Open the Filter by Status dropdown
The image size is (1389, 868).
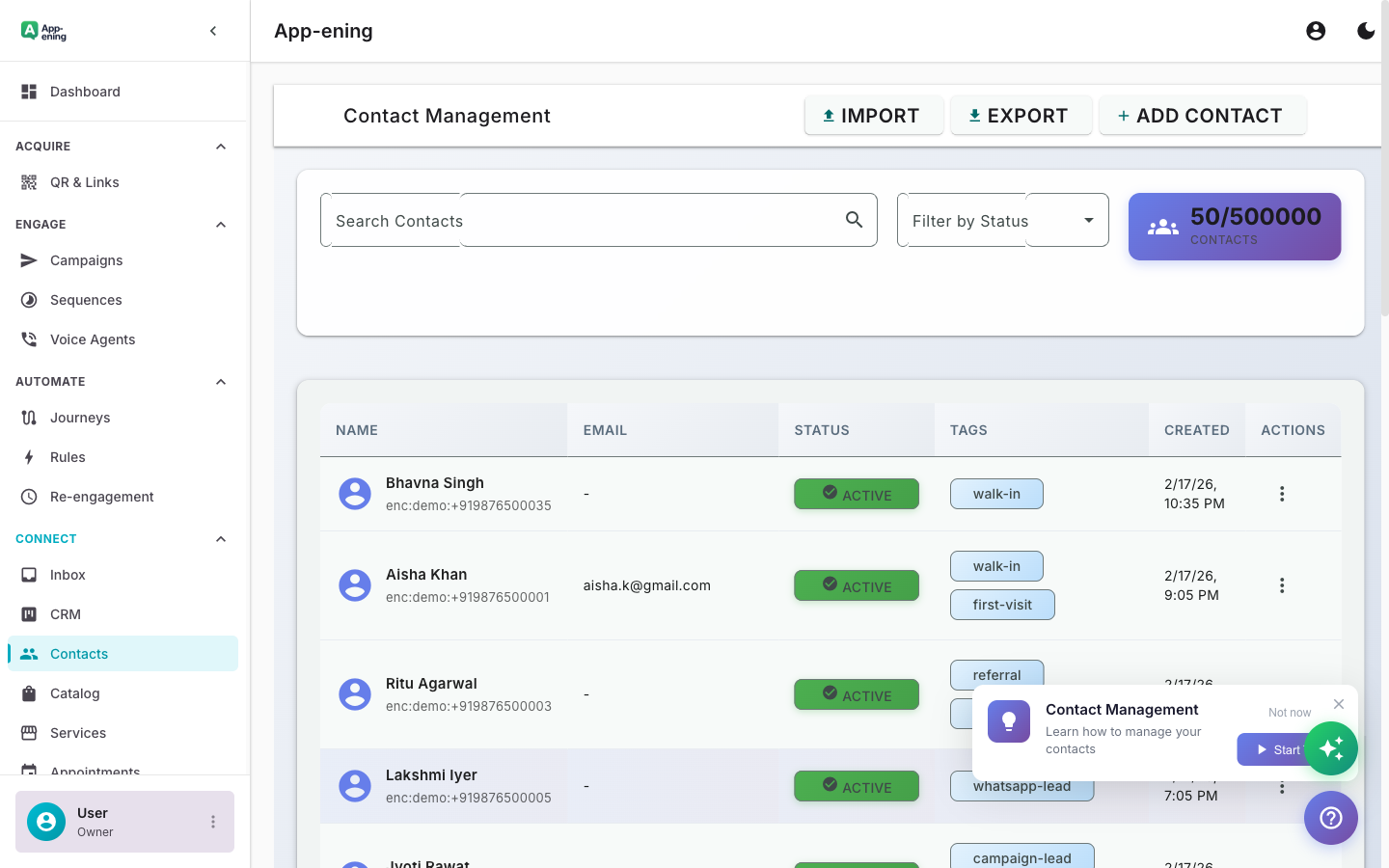point(1002,220)
